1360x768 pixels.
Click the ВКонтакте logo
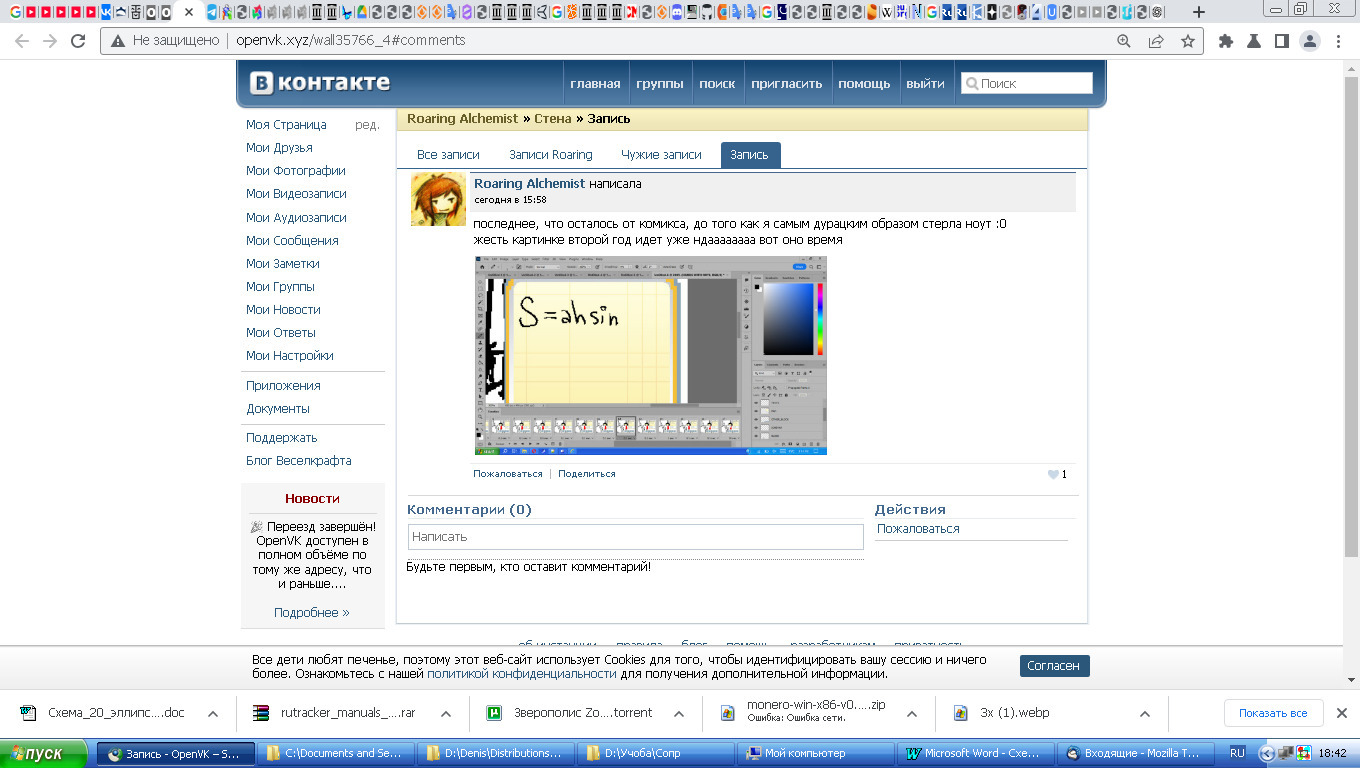click(x=319, y=83)
